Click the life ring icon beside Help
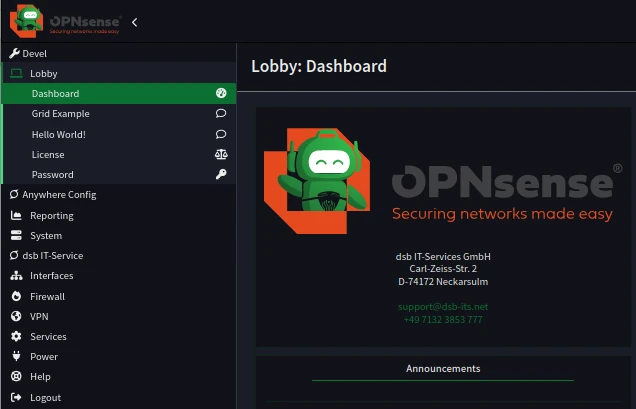 pos(16,376)
